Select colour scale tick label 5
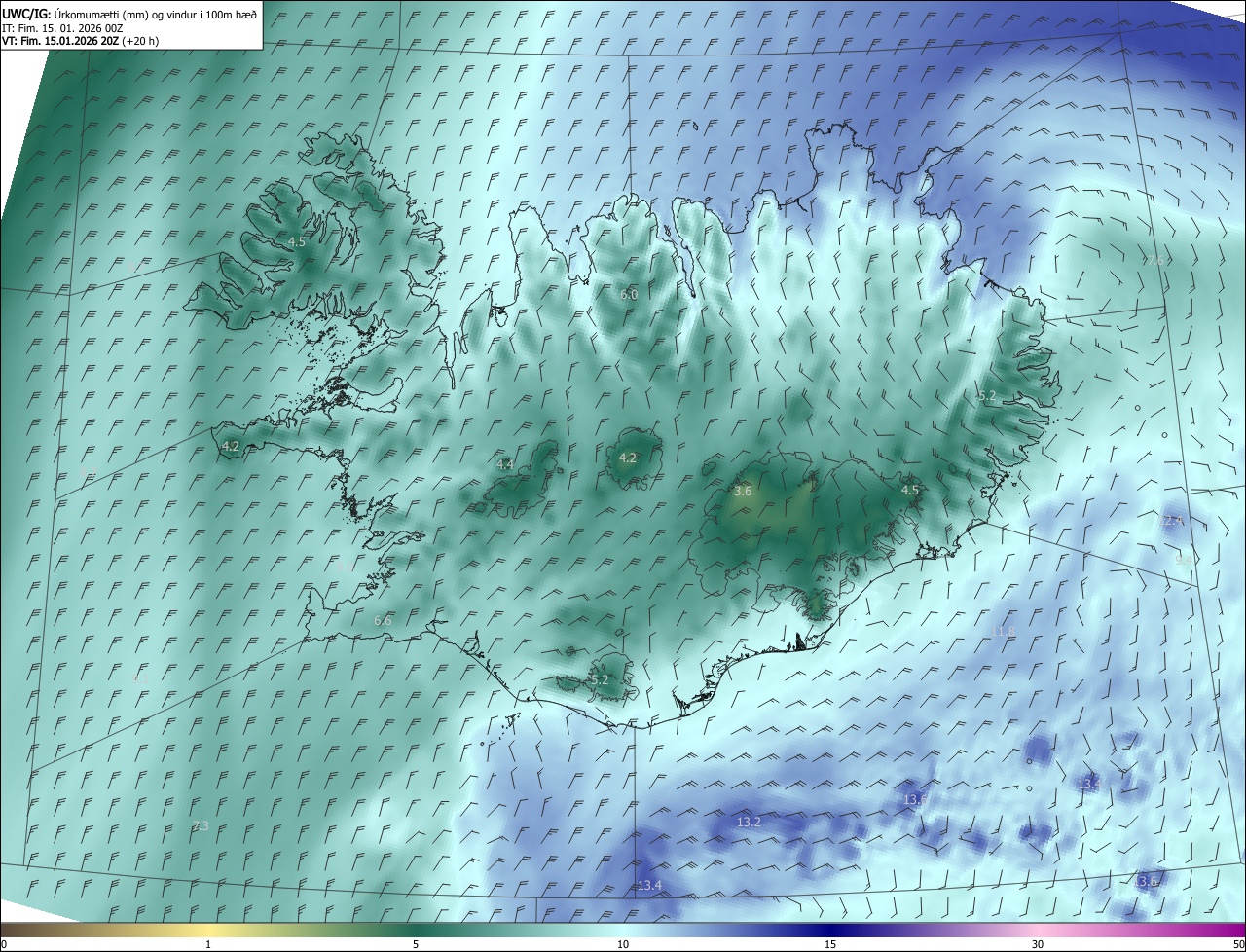 pyautogui.click(x=416, y=944)
